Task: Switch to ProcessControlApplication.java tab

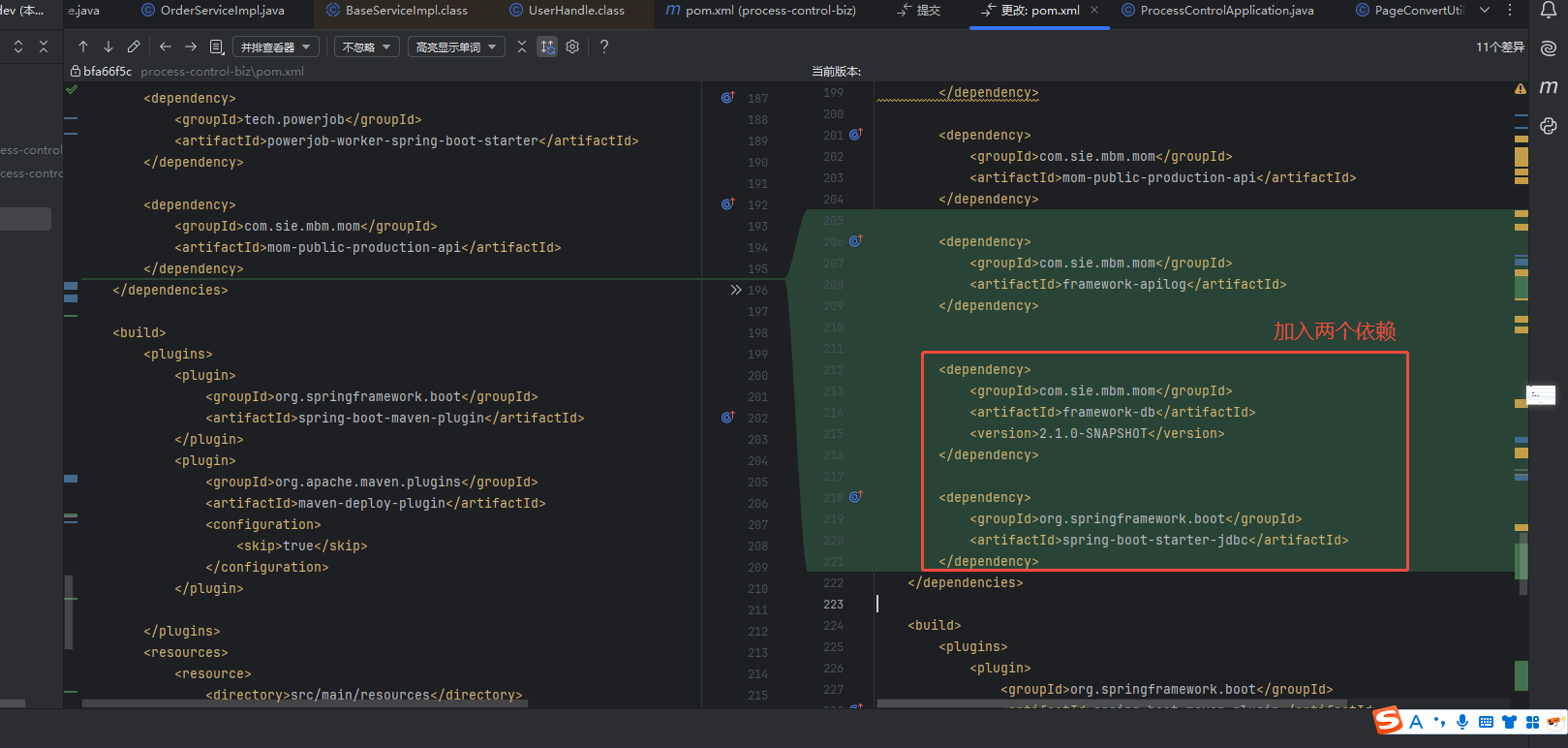Action: pos(1226,11)
